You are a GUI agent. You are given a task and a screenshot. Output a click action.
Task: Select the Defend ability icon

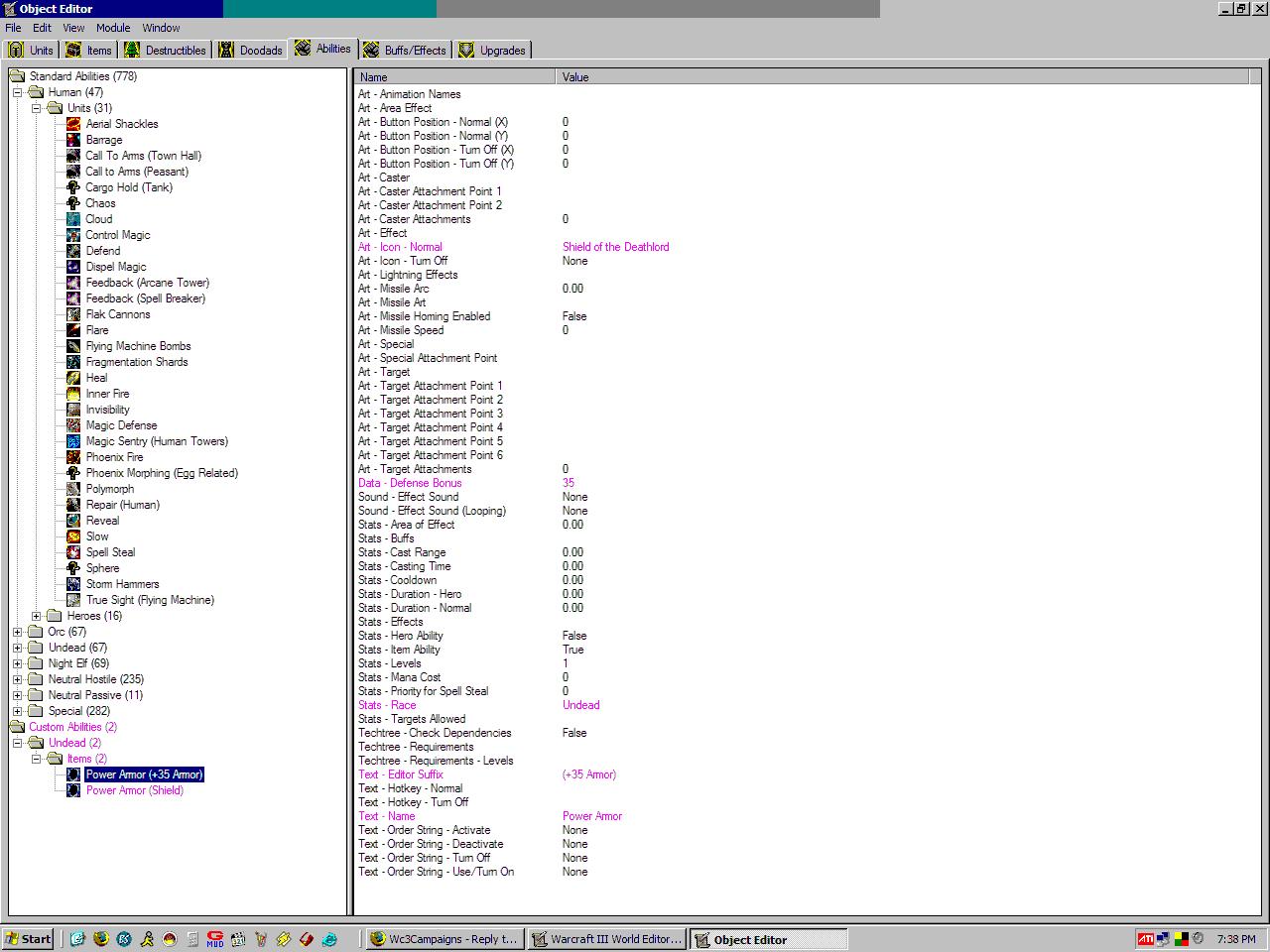[73, 251]
